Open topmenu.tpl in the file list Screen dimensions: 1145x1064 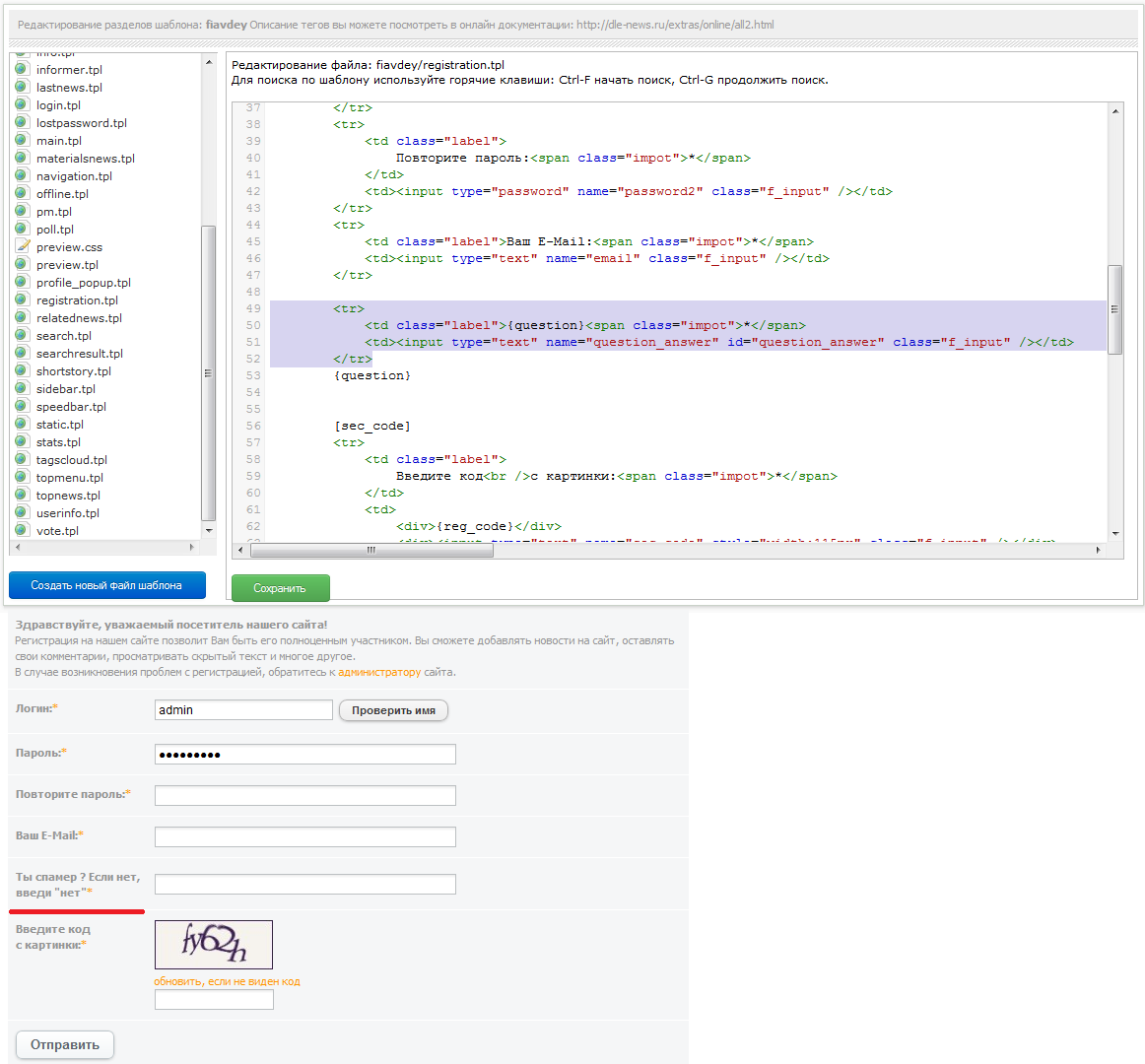(69, 478)
